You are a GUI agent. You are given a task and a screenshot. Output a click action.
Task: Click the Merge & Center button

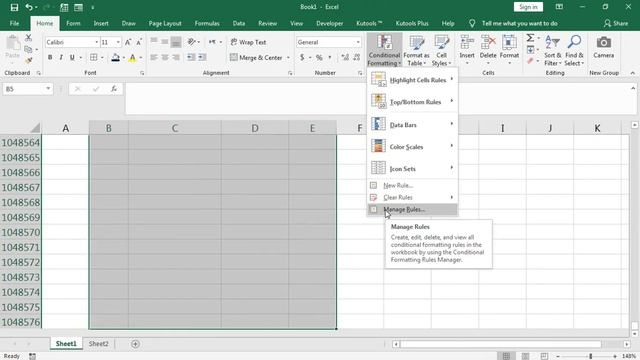click(x=256, y=58)
